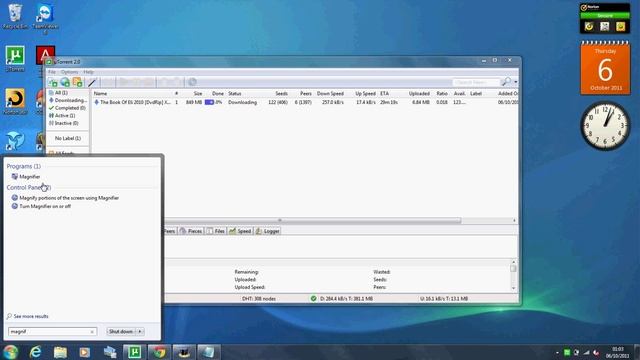Click the green tray icon in system tray
The width and height of the screenshot is (640, 360).
point(567,352)
